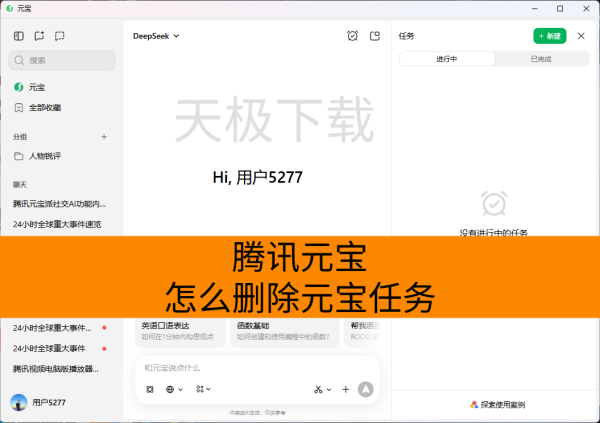Click the 搜索 search field
This screenshot has width=600, height=423.
62,60
